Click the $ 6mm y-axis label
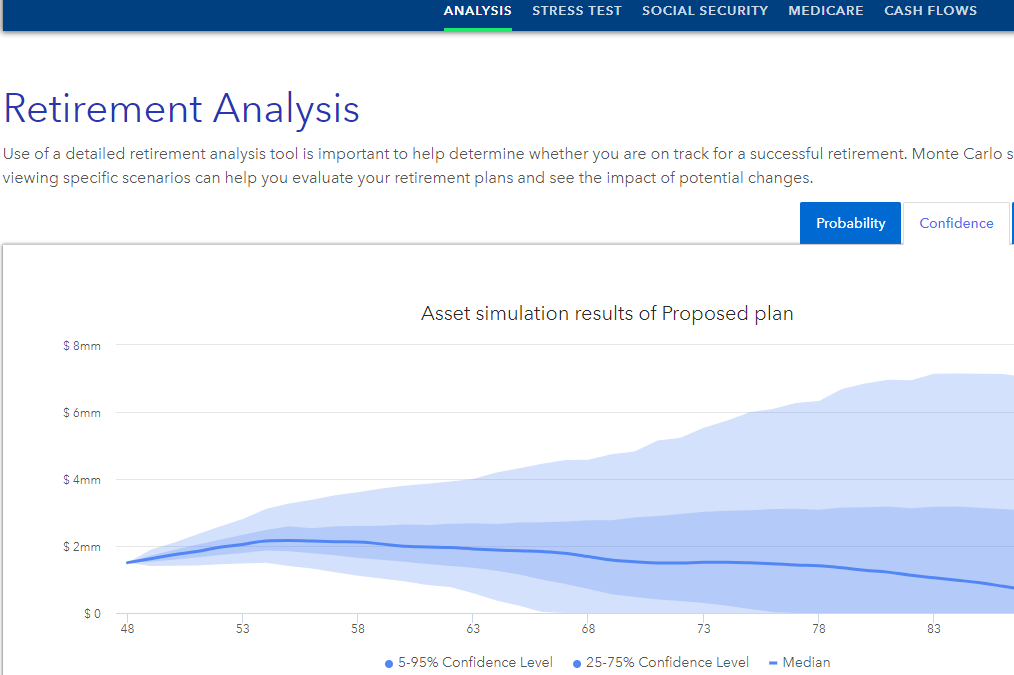1014x675 pixels. 82,412
